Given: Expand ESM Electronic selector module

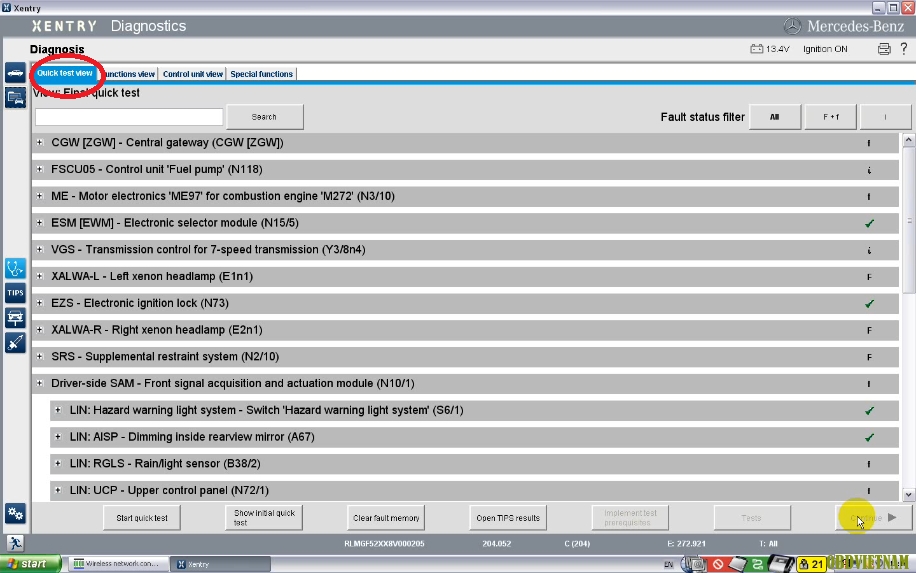Looking at the screenshot, I should click(39, 223).
